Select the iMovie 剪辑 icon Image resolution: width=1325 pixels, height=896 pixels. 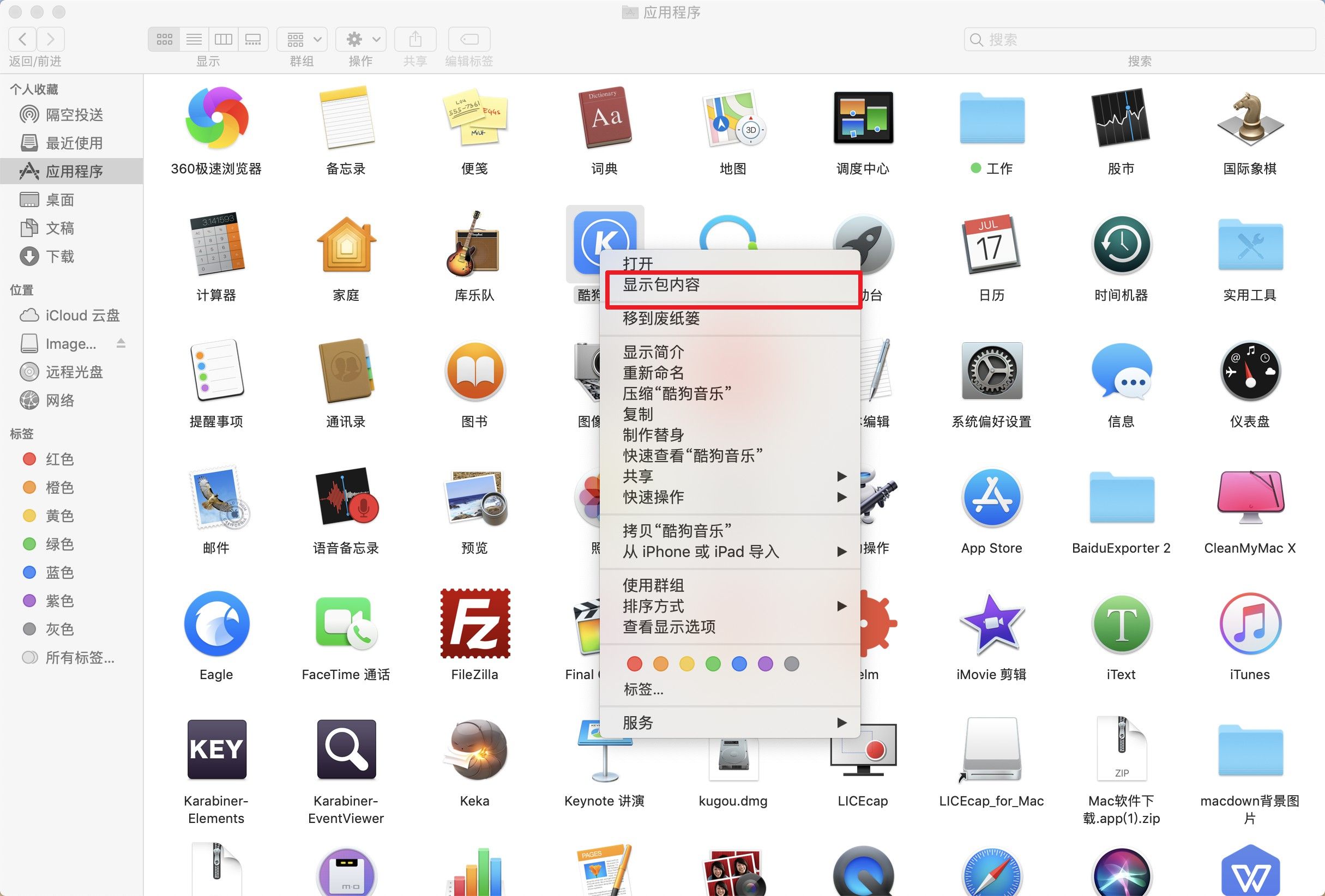click(x=991, y=623)
